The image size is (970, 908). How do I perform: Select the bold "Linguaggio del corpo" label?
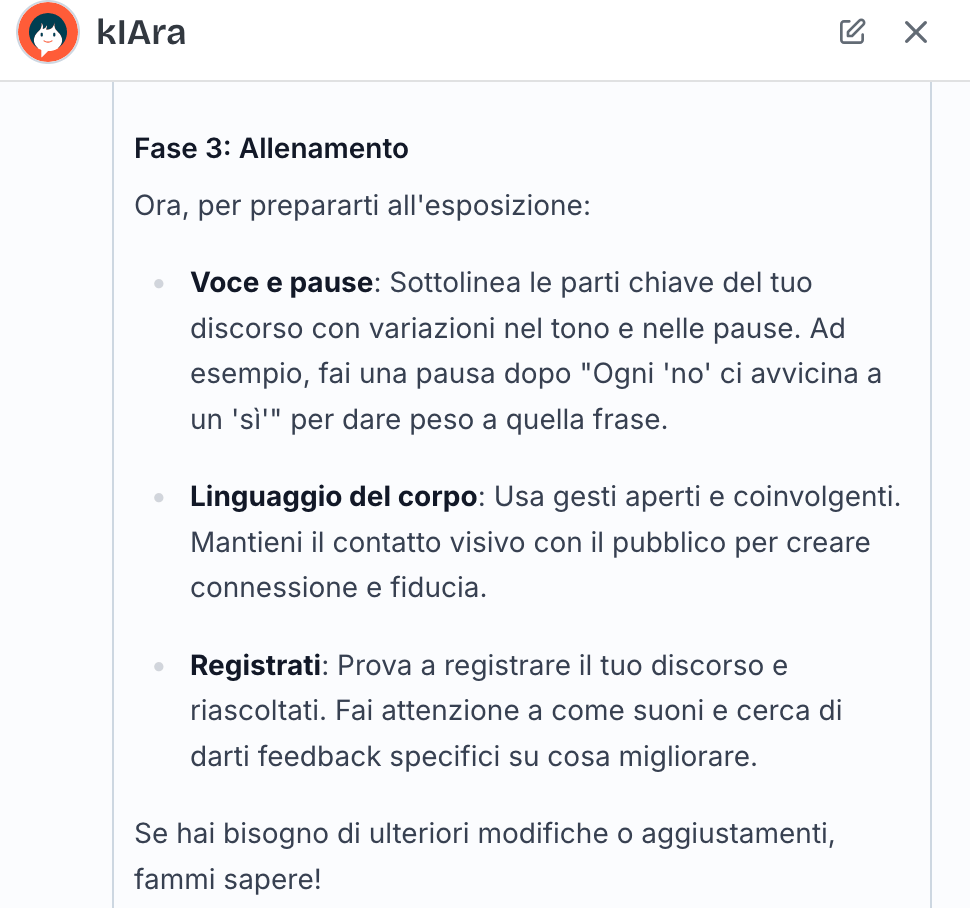coord(333,497)
